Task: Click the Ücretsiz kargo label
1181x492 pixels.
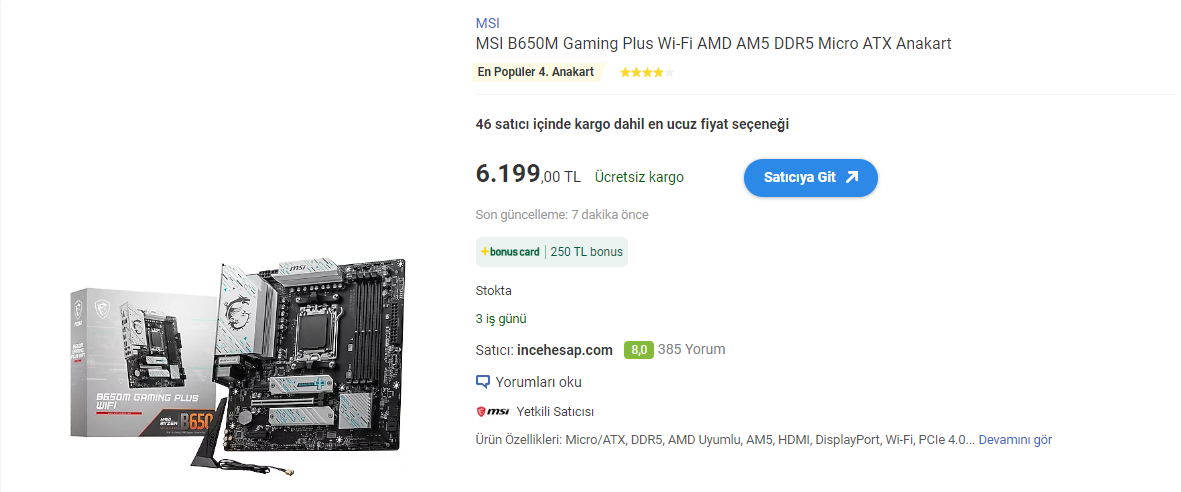Action: 639,178
